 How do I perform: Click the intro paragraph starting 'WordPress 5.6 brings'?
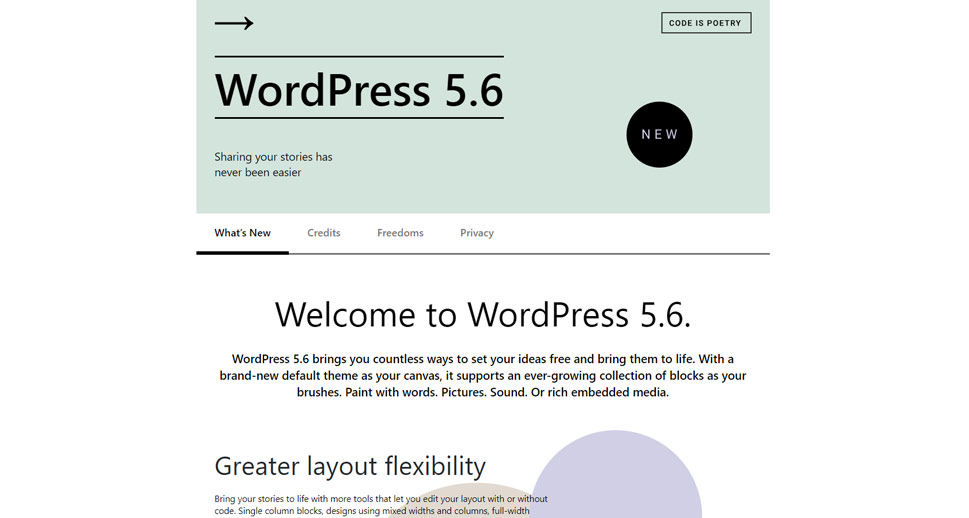tap(483, 375)
